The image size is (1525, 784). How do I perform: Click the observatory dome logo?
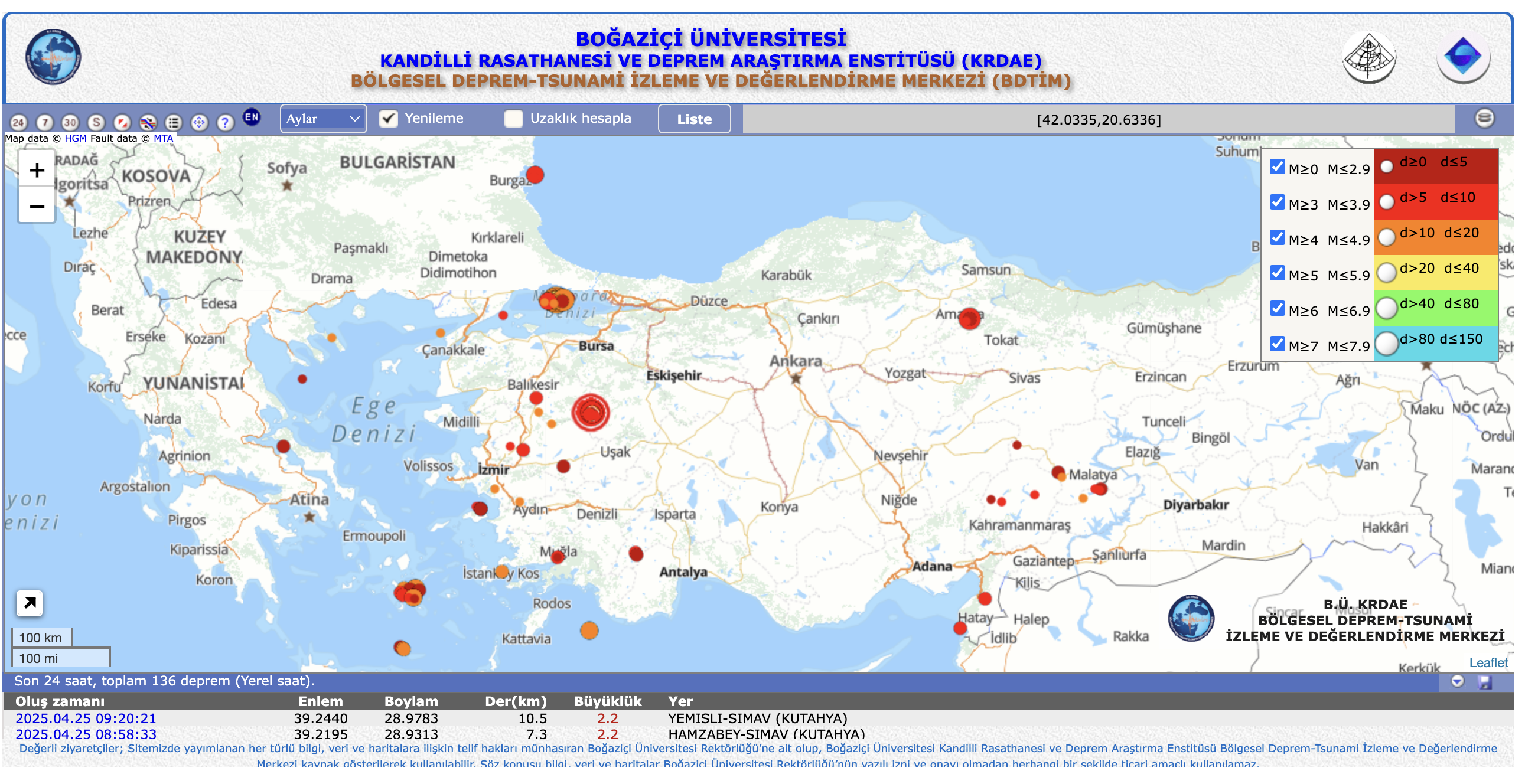(x=1368, y=58)
